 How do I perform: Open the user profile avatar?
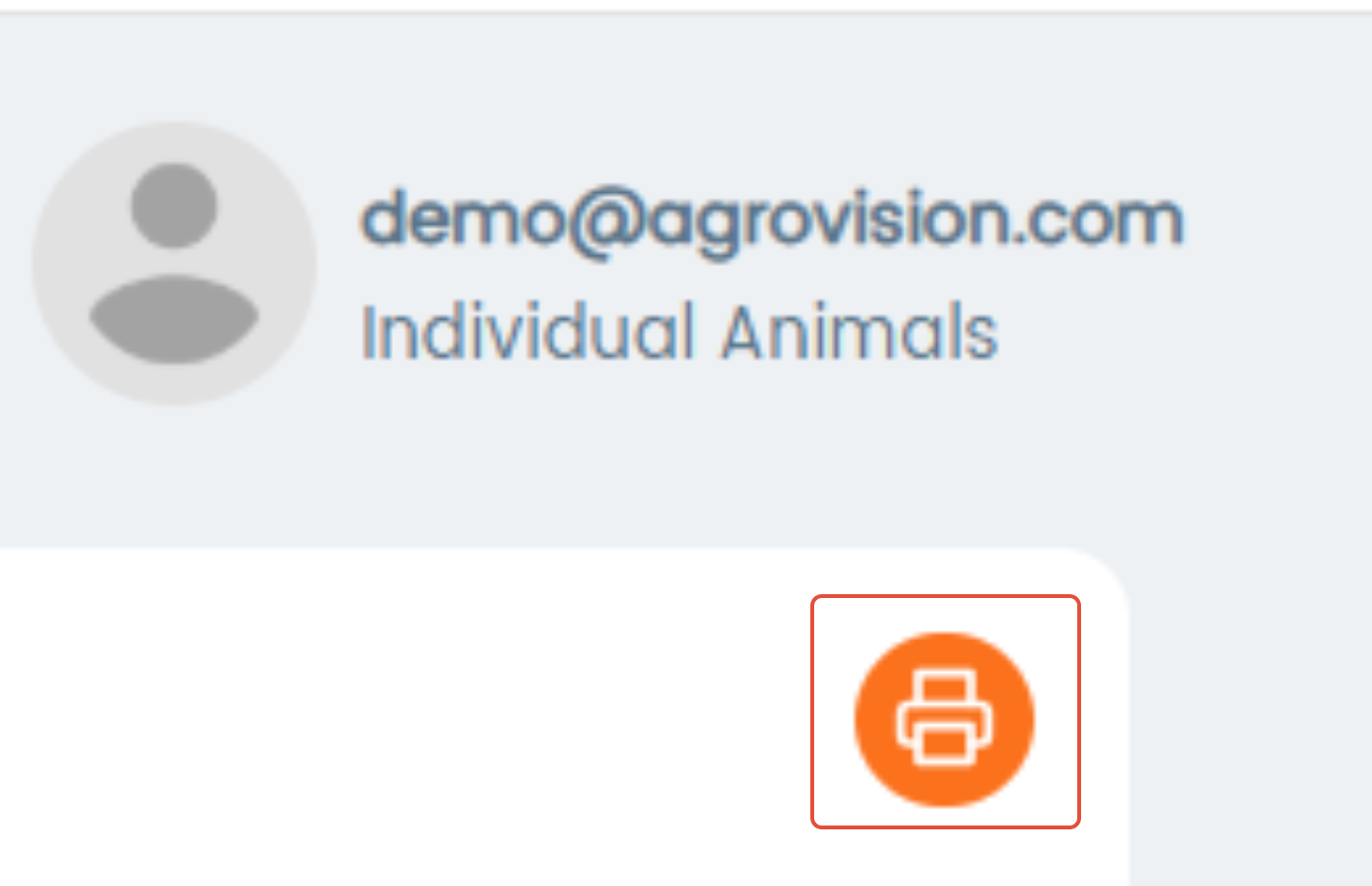174,263
